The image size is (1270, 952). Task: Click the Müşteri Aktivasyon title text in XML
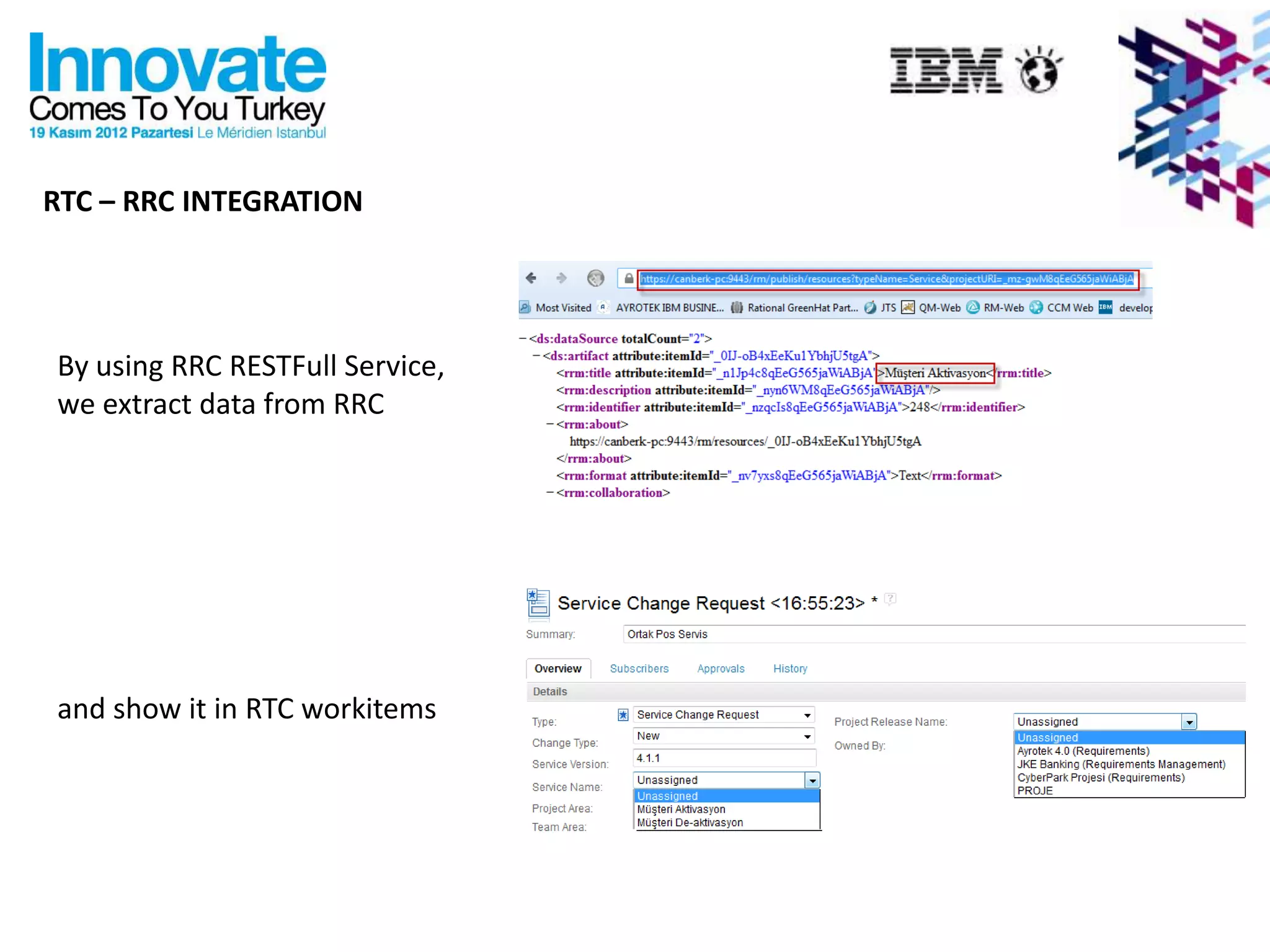coord(935,373)
